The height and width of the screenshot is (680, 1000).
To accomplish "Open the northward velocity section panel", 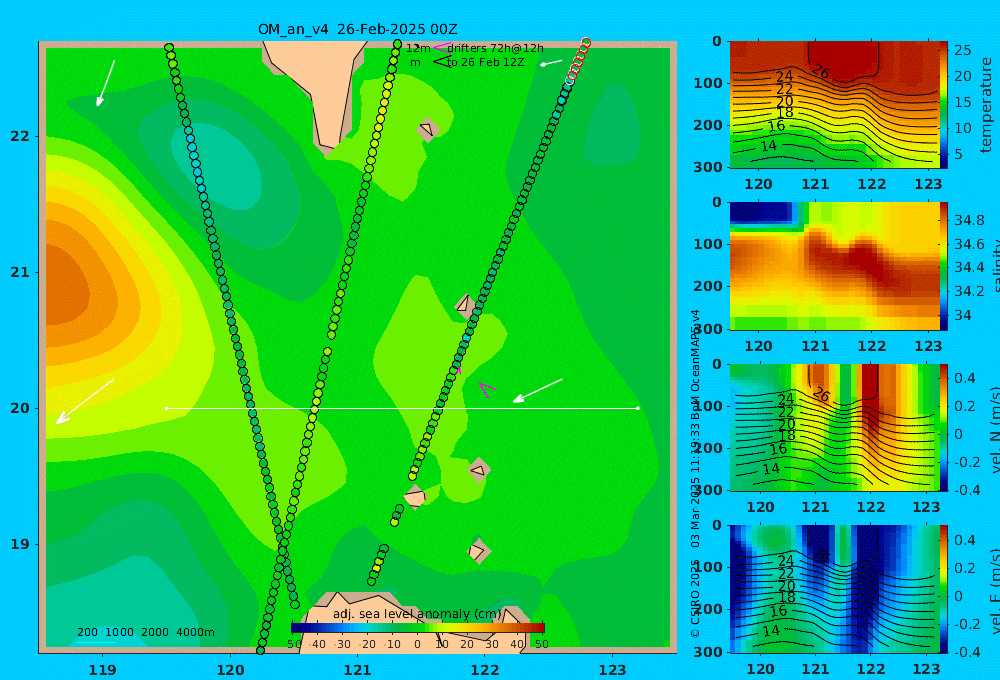I will tap(835, 427).
